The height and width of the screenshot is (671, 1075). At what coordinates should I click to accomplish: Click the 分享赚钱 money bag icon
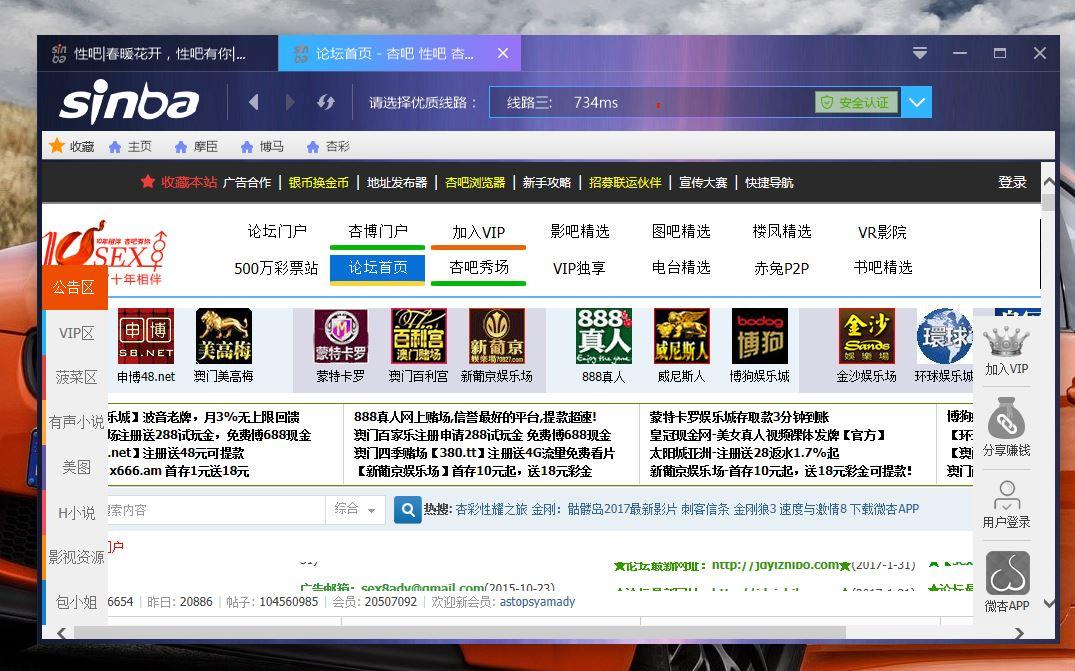(x=1006, y=417)
